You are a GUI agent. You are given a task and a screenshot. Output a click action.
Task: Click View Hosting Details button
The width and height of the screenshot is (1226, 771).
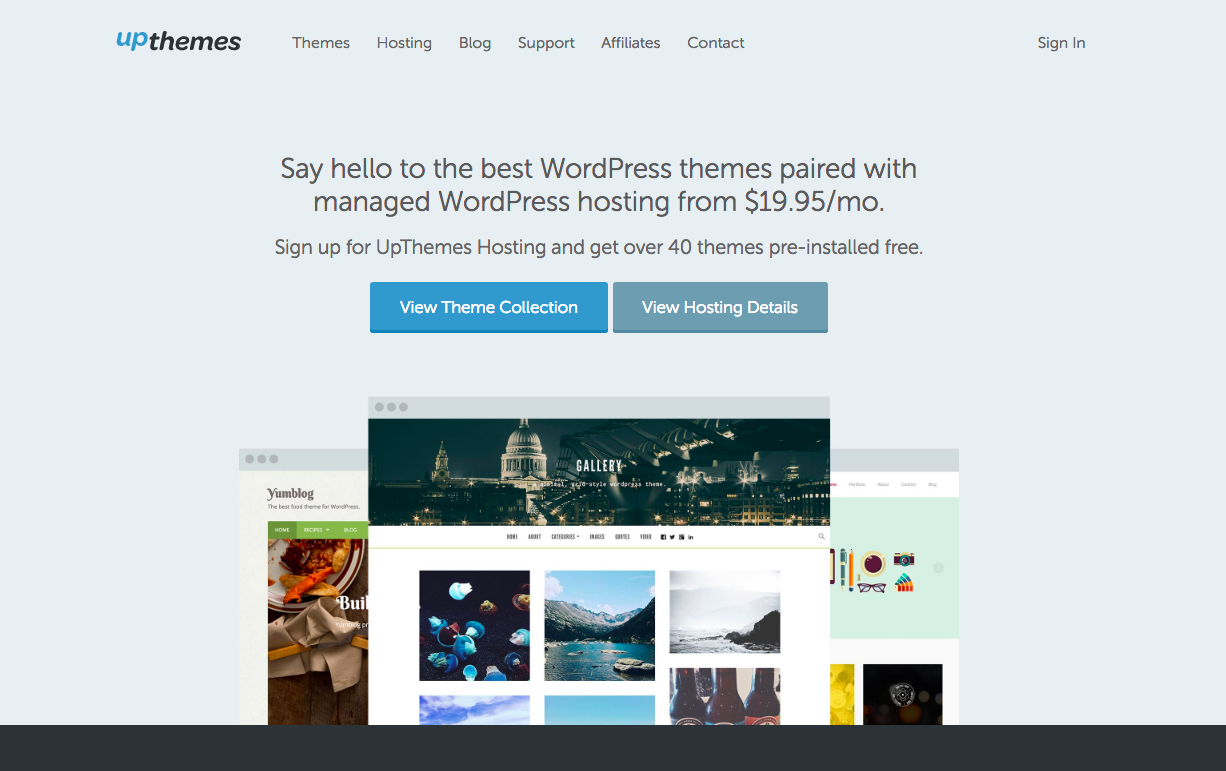(720, 307)
